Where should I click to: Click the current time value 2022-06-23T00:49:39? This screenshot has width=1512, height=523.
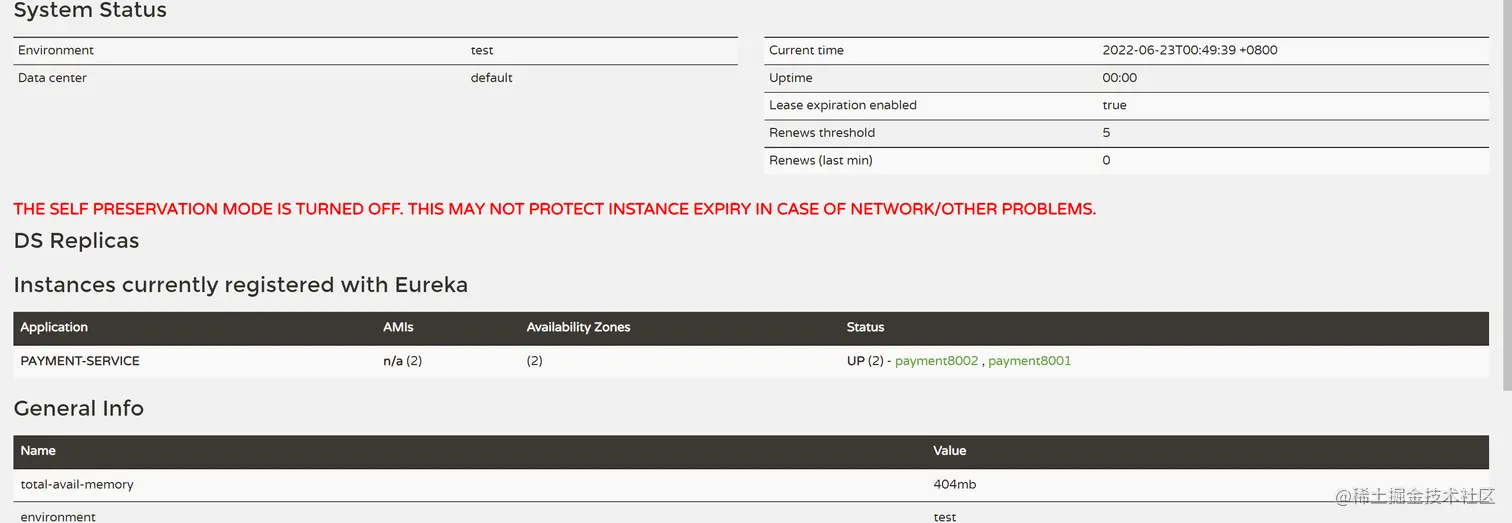pyautogui.click(x=1189, y=50)
